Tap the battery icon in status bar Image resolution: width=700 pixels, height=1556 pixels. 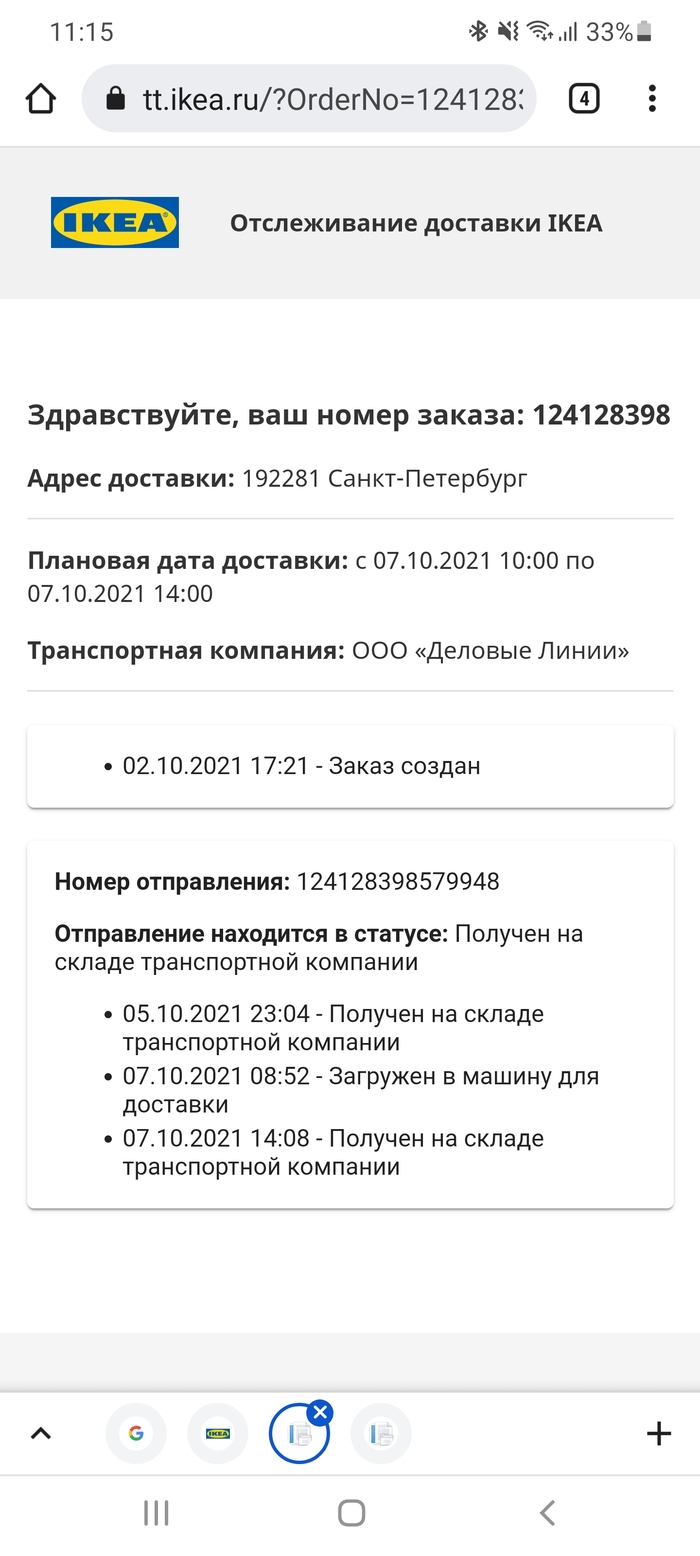click(x=645, y=32)
